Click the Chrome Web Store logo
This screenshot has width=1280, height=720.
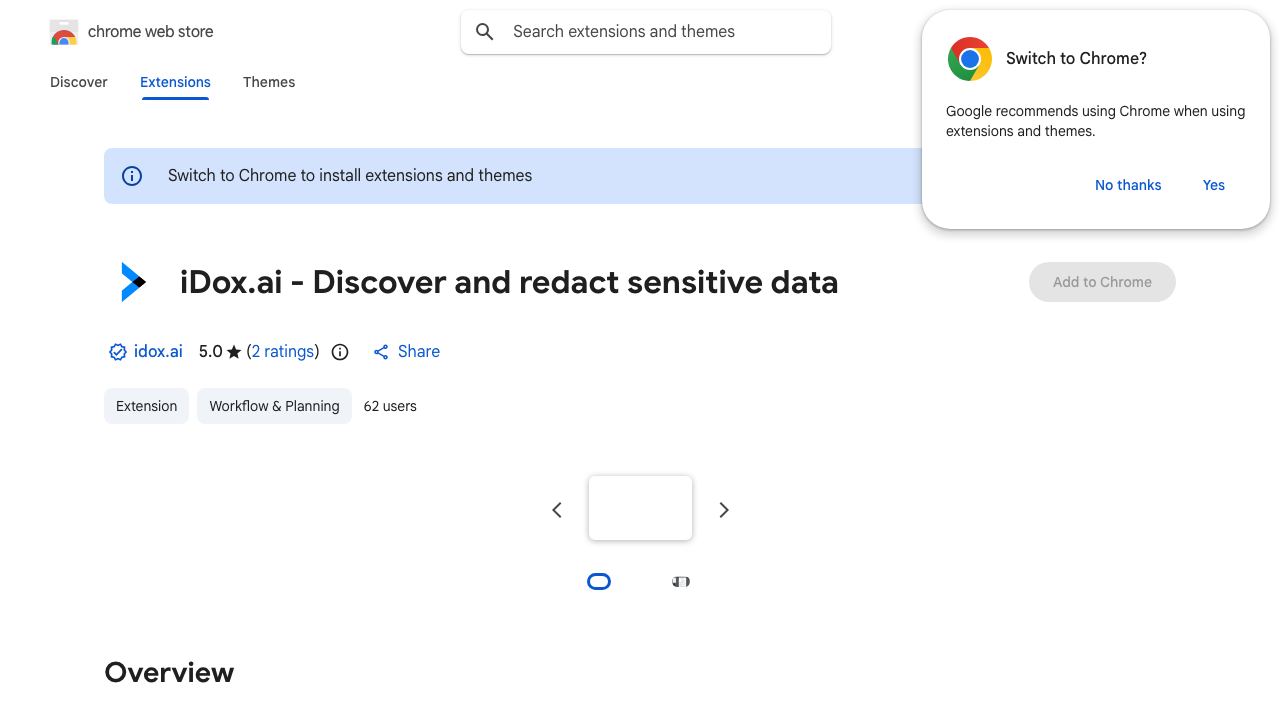pyautogui.click(x=64, y=32)
